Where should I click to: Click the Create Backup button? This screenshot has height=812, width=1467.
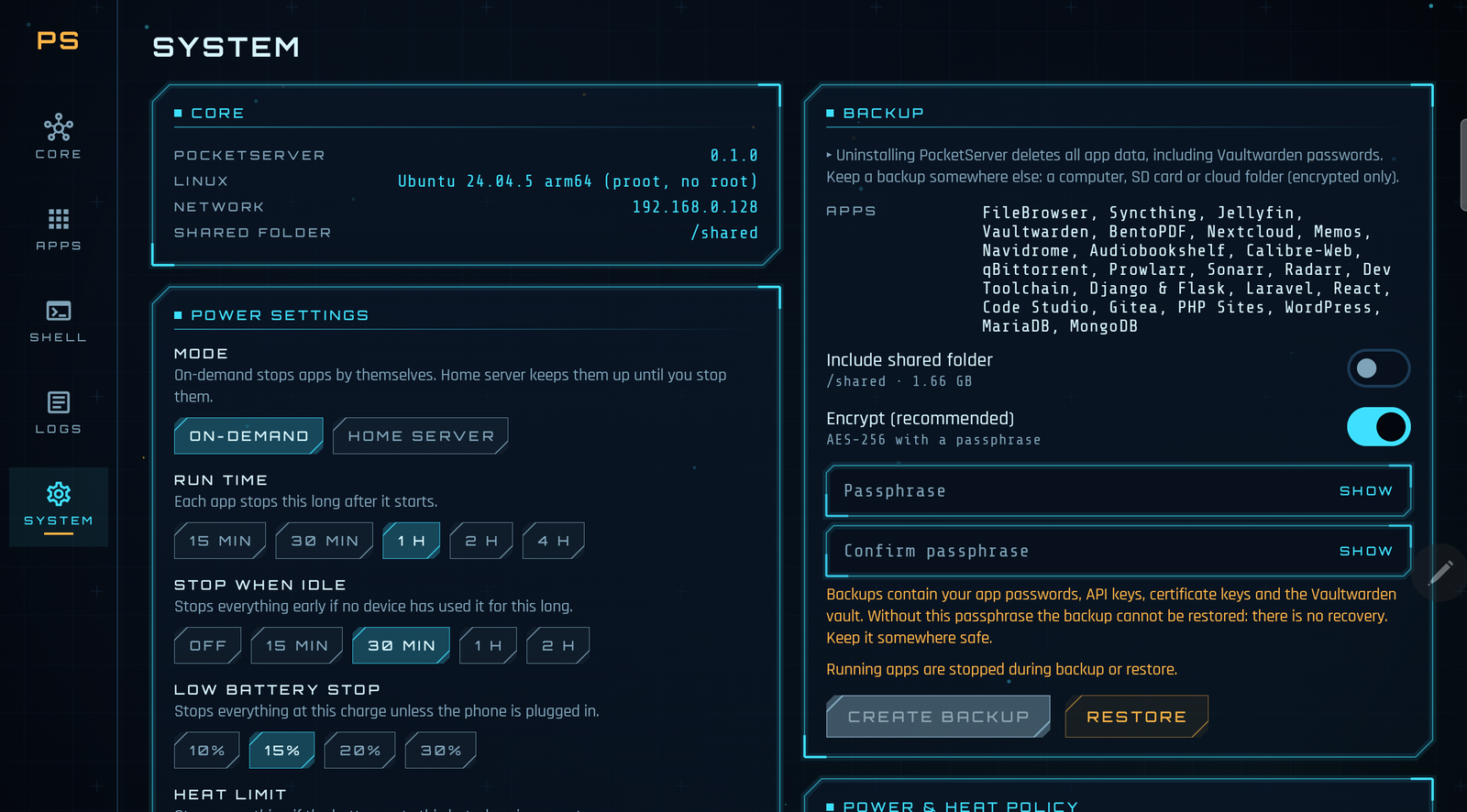938,717
